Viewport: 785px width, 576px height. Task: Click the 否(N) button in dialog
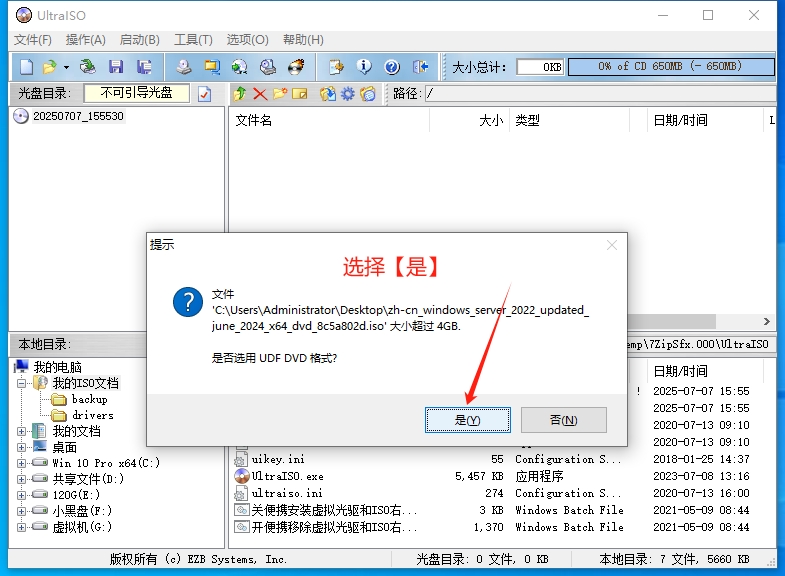(564, 420)
